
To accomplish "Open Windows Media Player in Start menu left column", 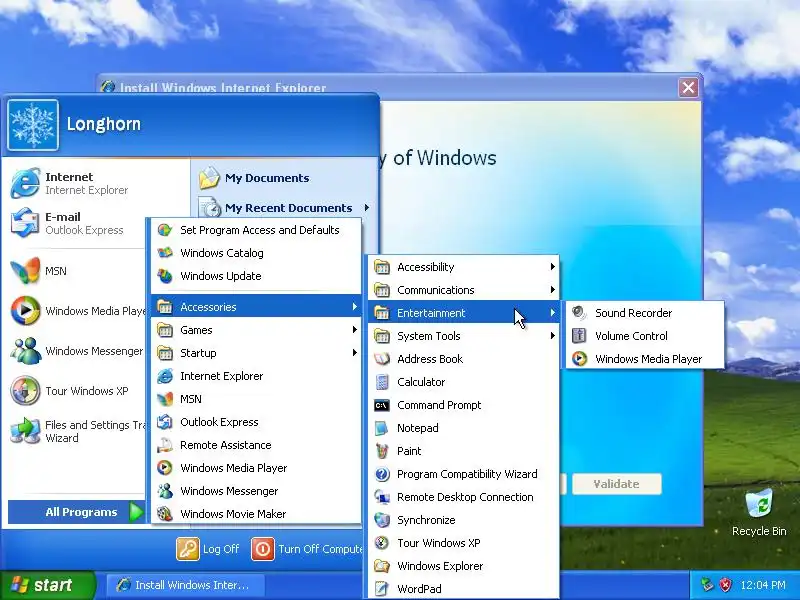I will [x=77, y=311].
